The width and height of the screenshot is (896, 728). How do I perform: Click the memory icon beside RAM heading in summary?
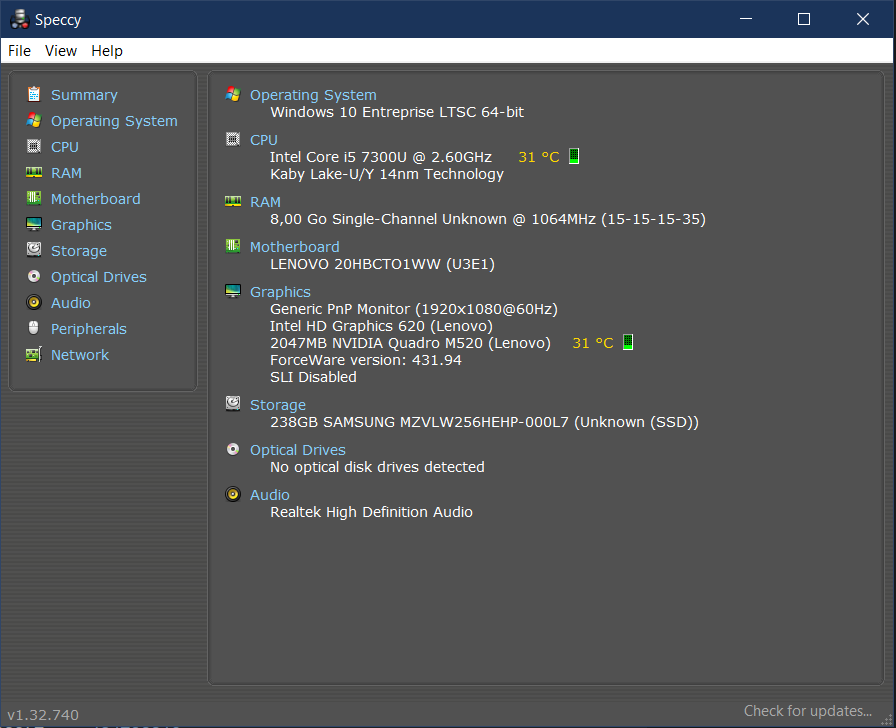(233, 201)
